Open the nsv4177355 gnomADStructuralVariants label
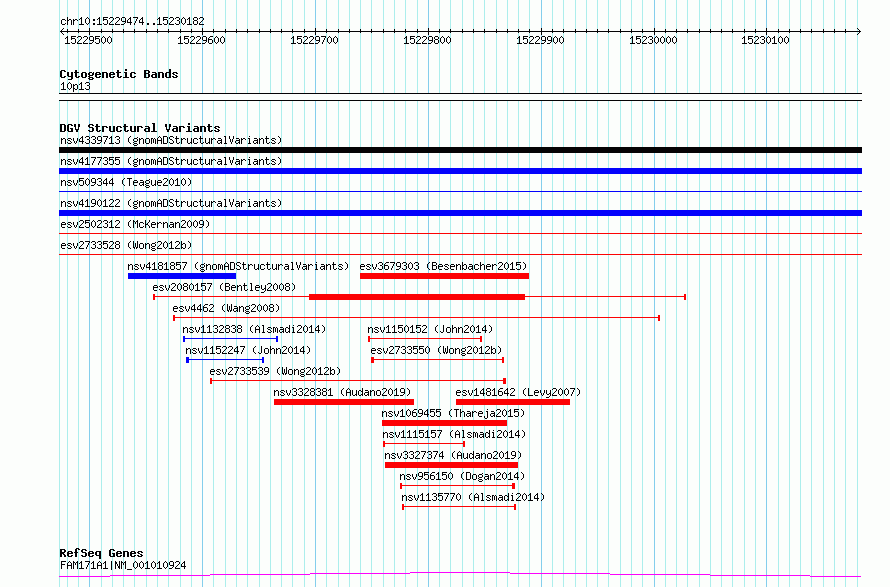Viewport: 890px width, 587px height. [171, 161]
